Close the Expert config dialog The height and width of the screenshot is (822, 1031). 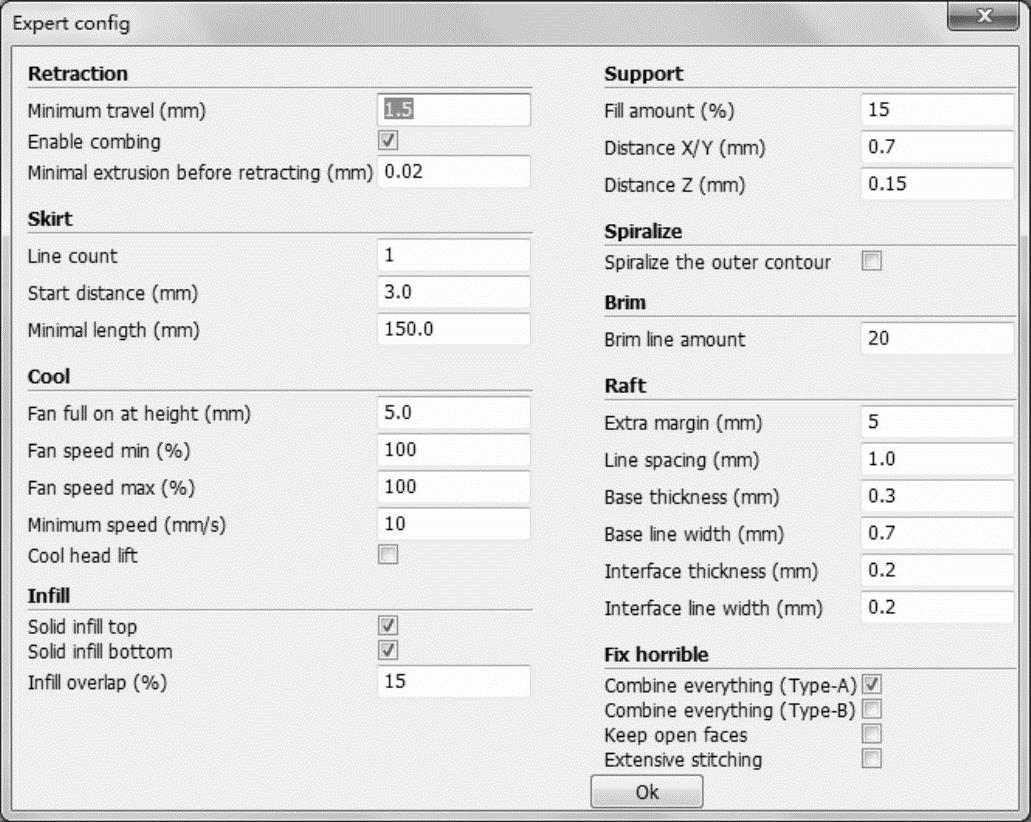pos(985,17)
